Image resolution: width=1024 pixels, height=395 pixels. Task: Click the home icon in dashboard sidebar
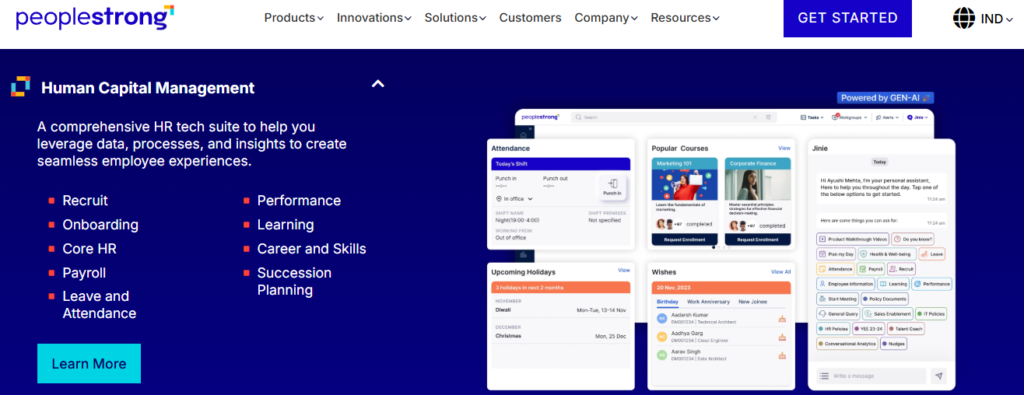523,134
